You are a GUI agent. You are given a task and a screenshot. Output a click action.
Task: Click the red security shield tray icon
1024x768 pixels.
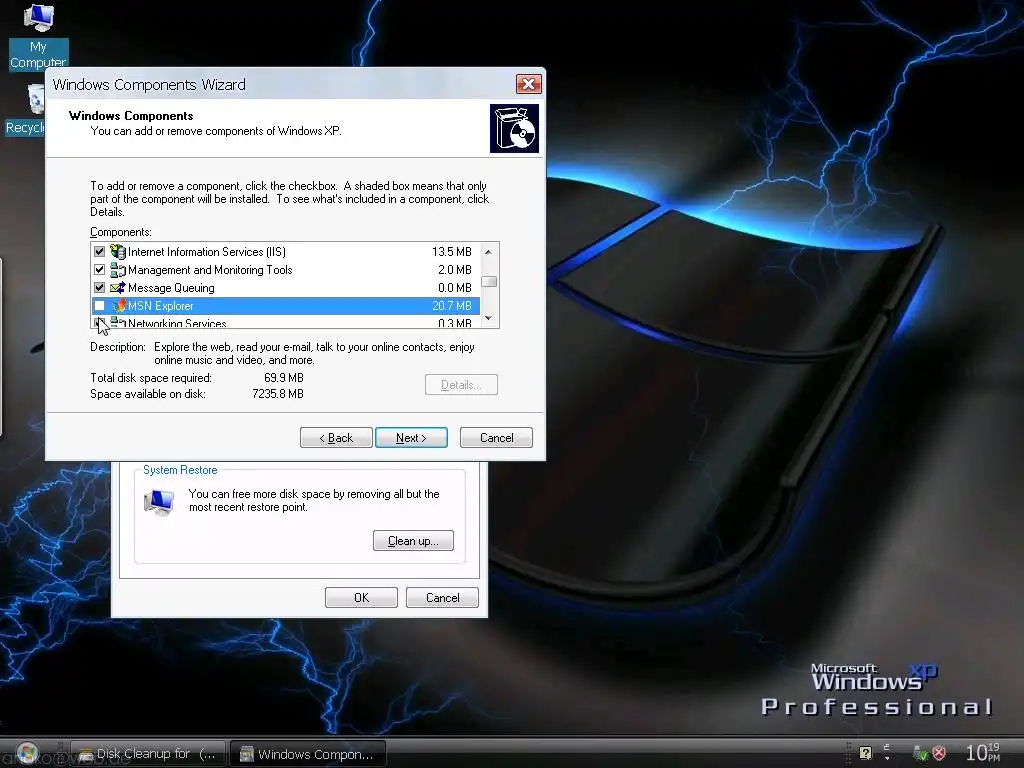tap(939, 753)
